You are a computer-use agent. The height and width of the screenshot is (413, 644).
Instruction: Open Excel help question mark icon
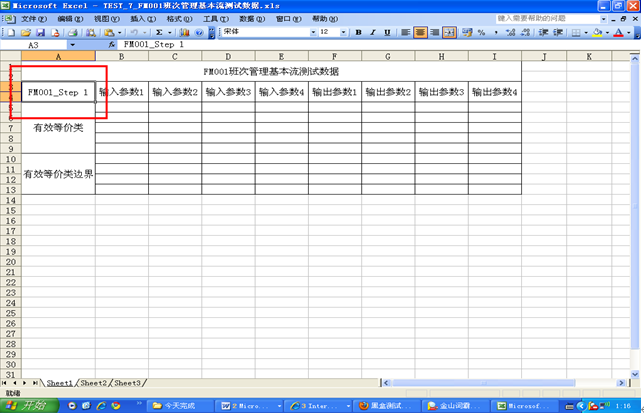(x=199, y=32)
